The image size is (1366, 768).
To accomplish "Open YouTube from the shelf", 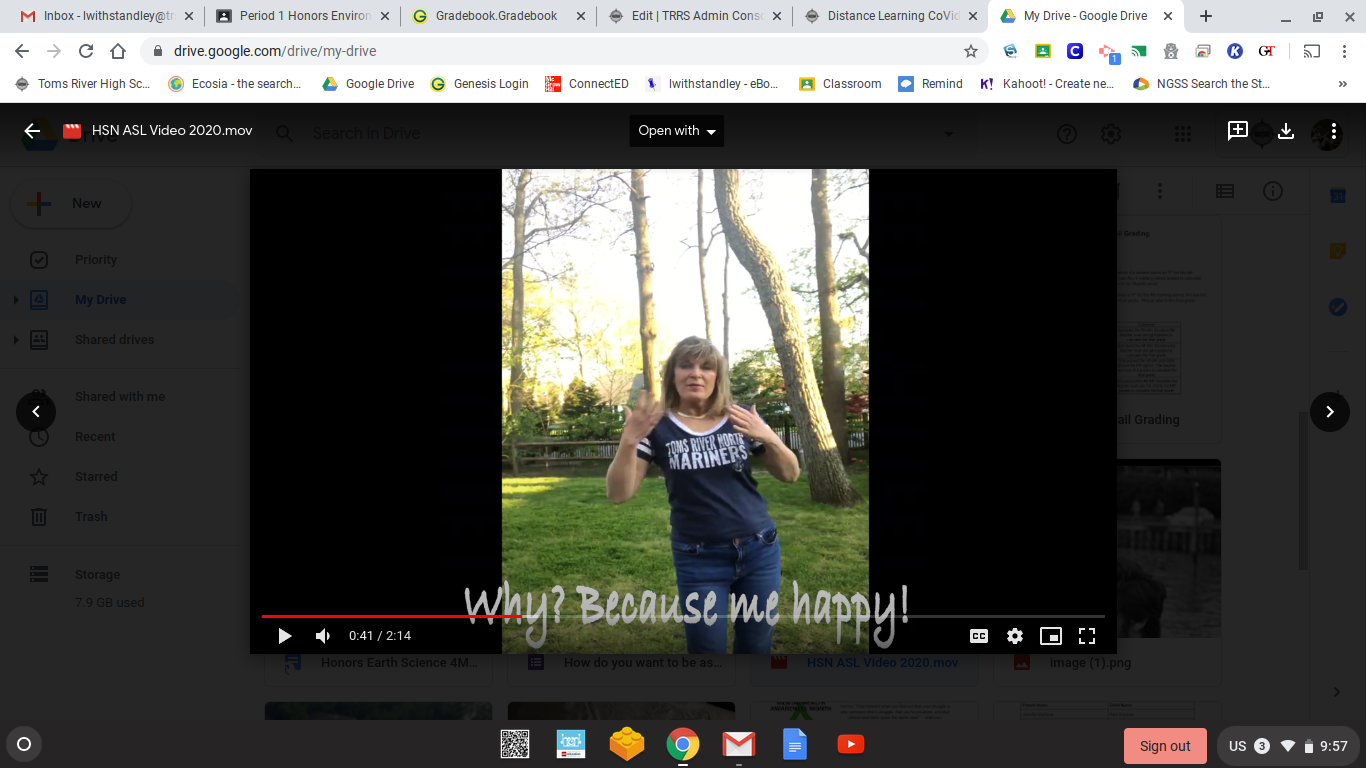I will (x=851, y=744).
